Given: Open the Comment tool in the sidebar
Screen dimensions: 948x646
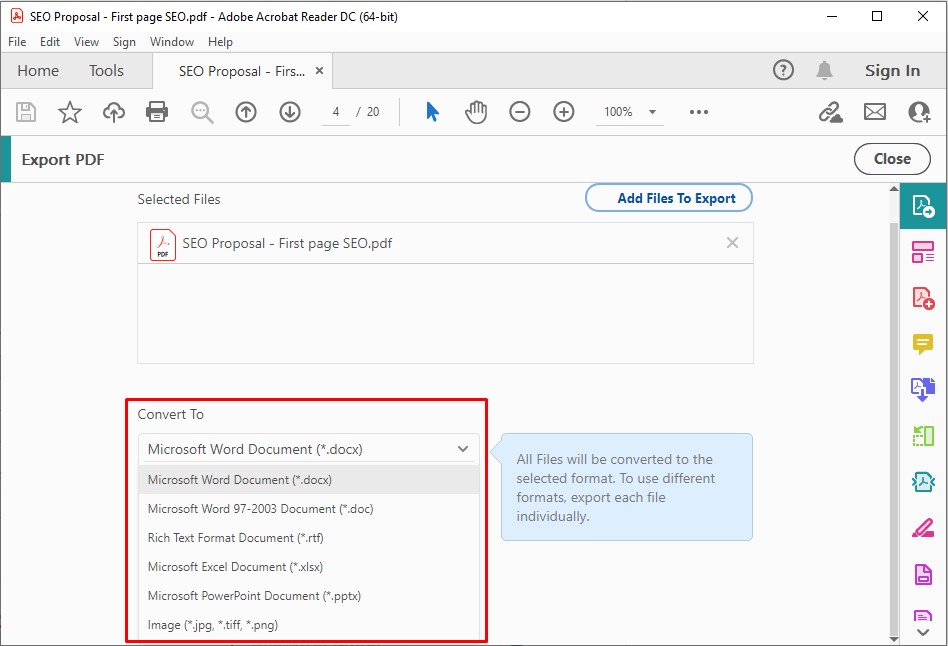Looking at the screenshot, I should pos(922,343).
